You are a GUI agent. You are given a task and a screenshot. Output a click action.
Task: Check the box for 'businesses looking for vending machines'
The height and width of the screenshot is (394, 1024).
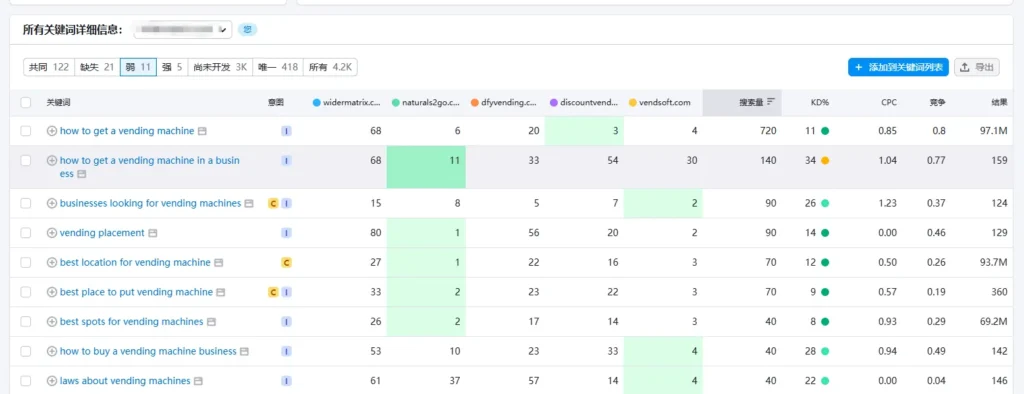point(25,203)
